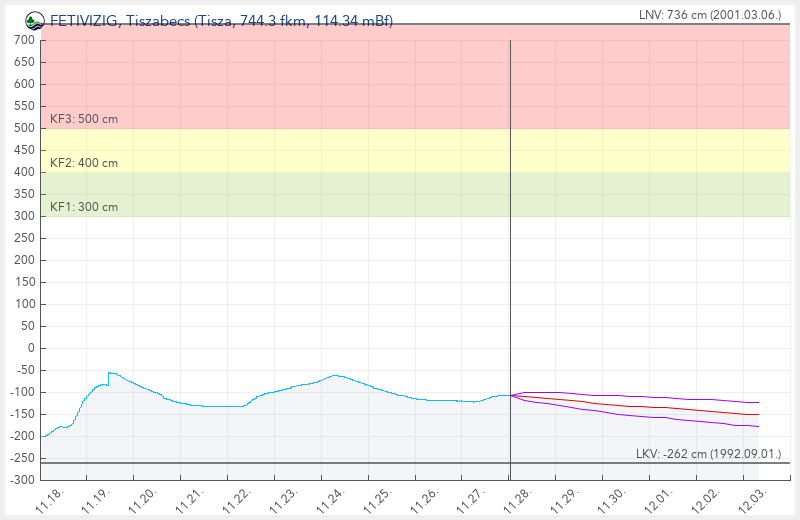The image size is (800, 520).
Task: Click the blue water level peak near 11.19
Action: point(109,373)
